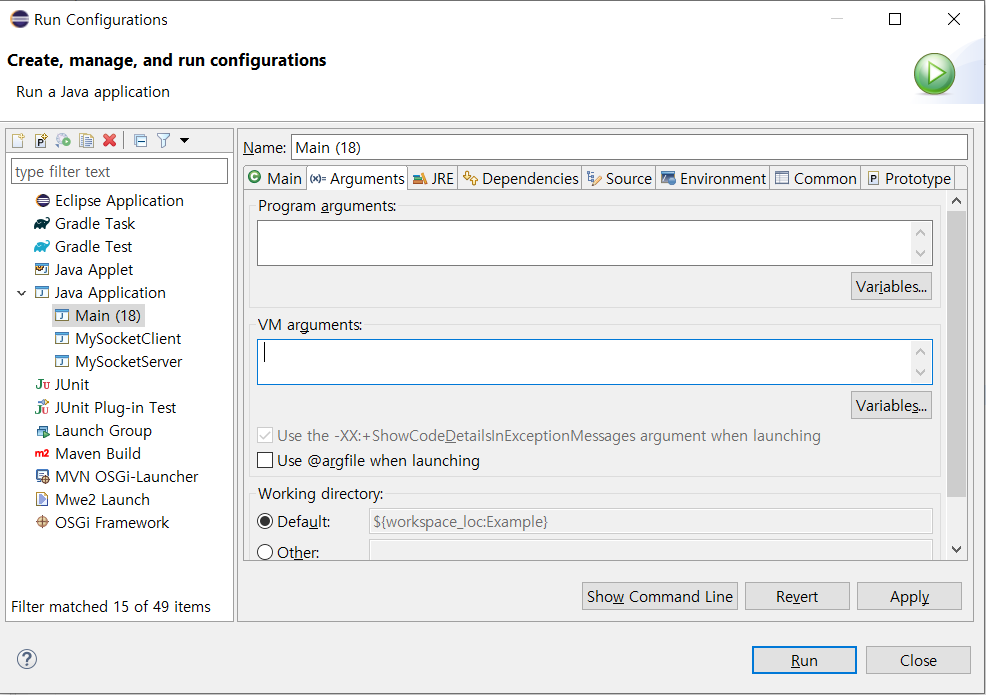986x695 pixels.
Task: Switch to the JRE tab
Action: coord(433,178)
